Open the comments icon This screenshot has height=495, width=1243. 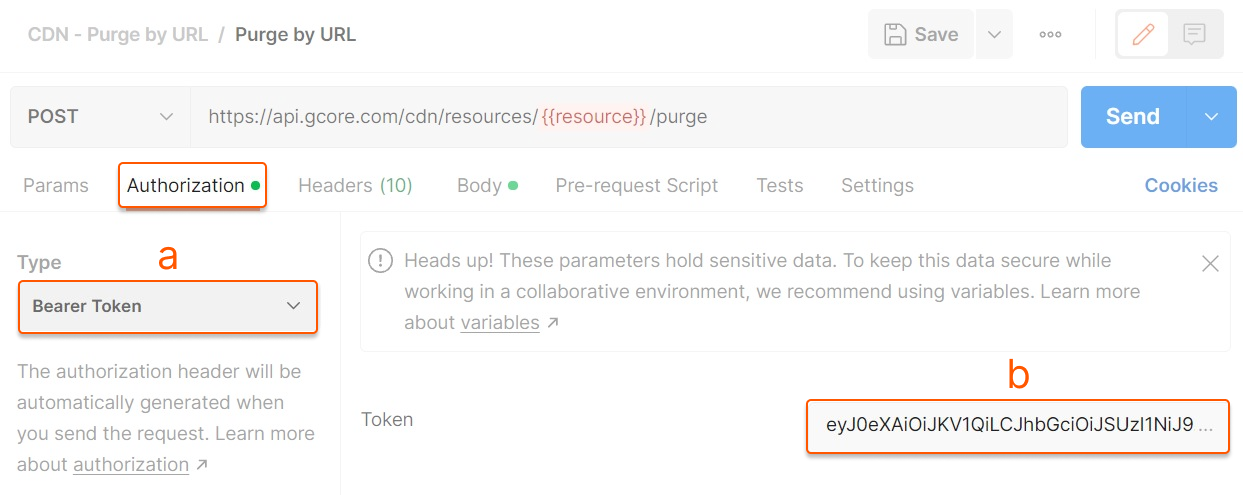[1194, 35]
